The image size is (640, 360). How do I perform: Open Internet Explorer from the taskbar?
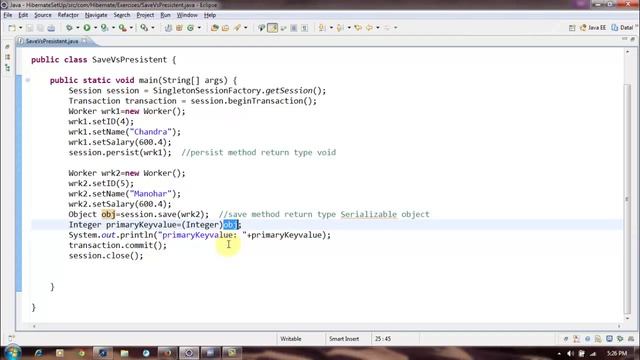(x=39, y=353)
